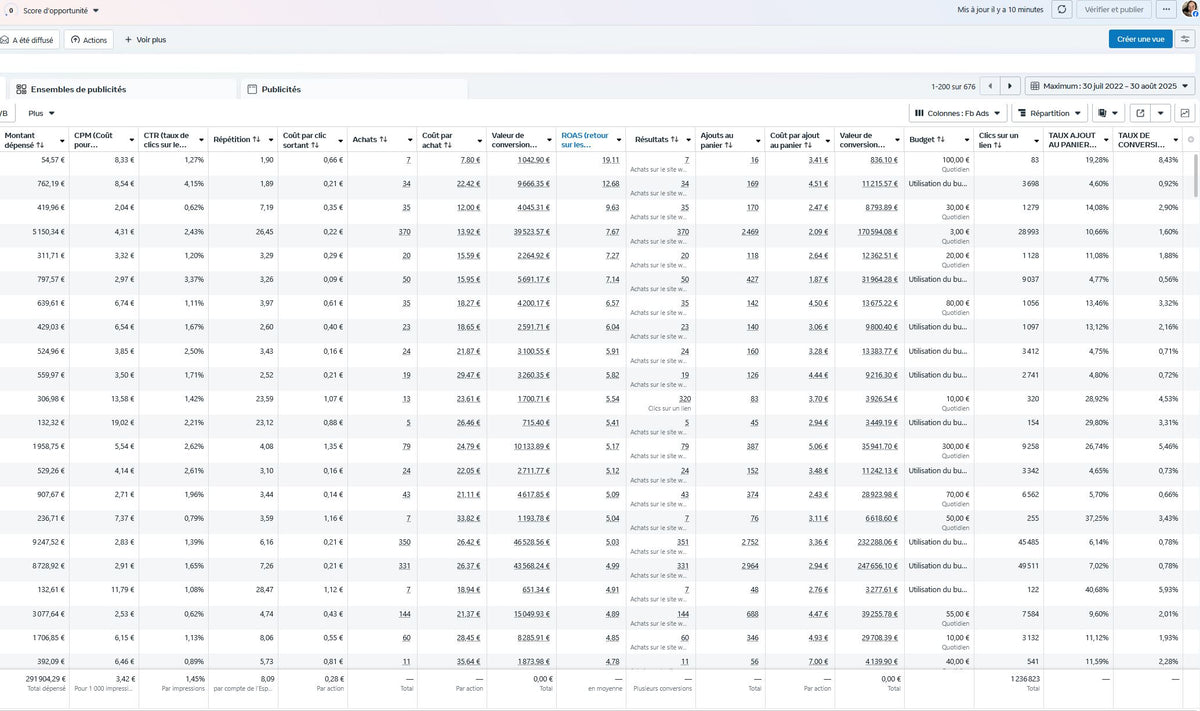Open the Répartition breakdown dropdown
Screen dimensions: 1200x711
click(1049, 113)
